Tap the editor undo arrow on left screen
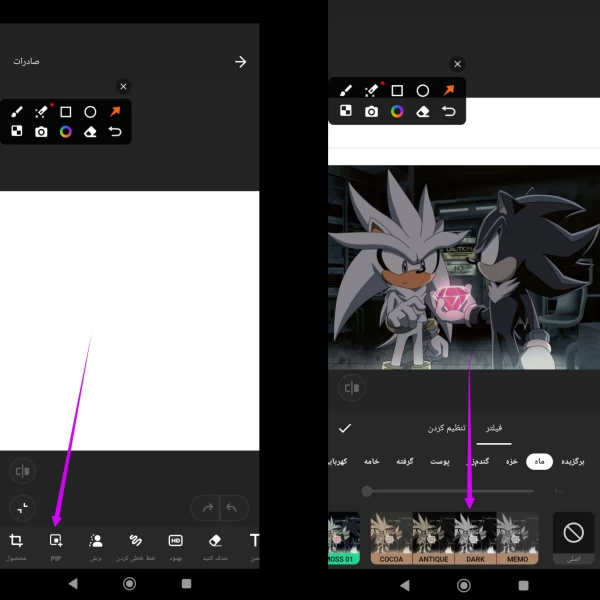The image size is (600, 600). [232, 508]
